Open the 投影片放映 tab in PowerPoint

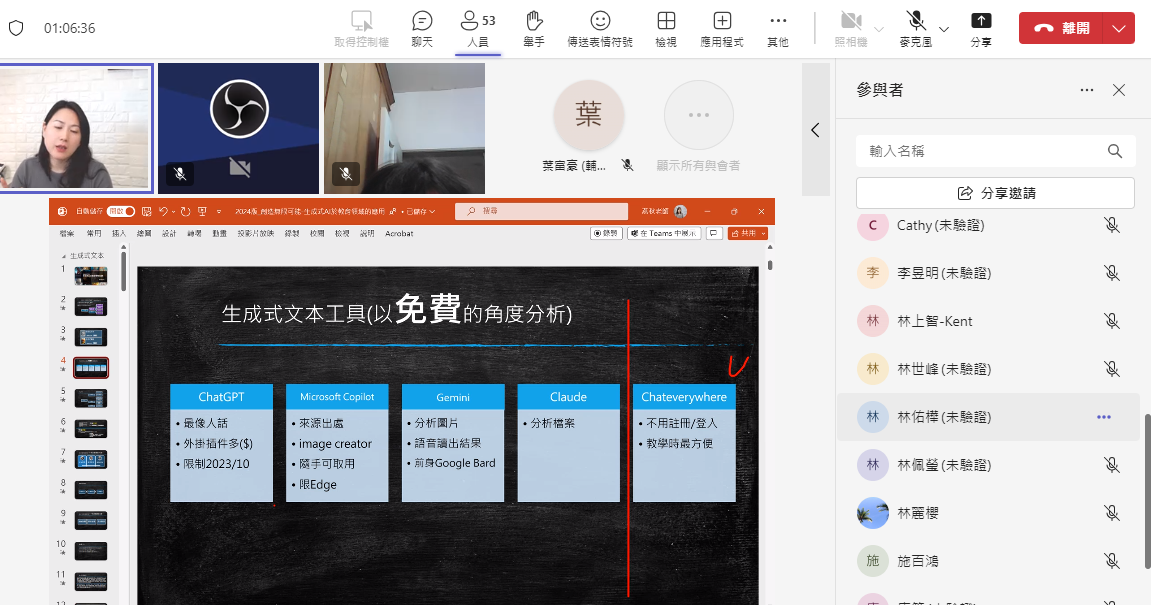click(x=255, y=233)
